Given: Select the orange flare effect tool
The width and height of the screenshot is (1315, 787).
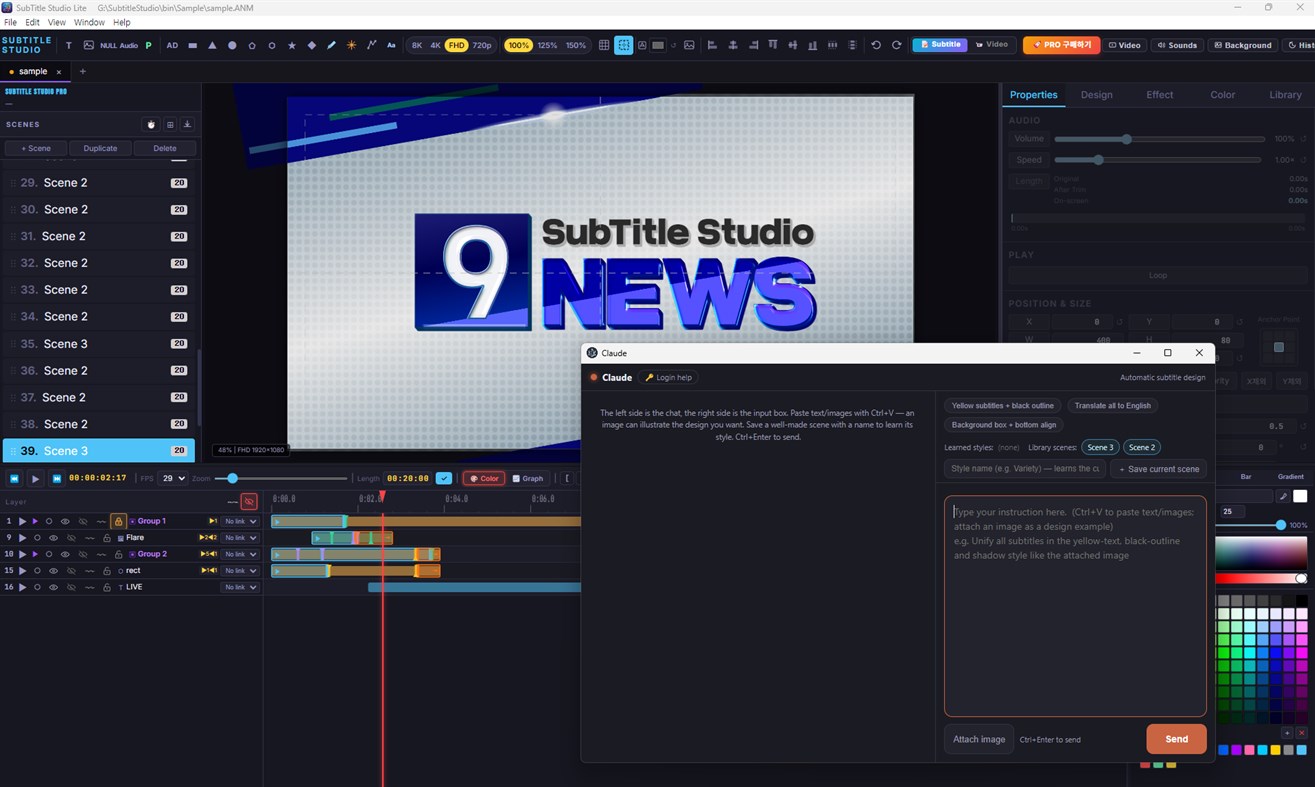Looking at the screenshot, I should click(351, 45).
